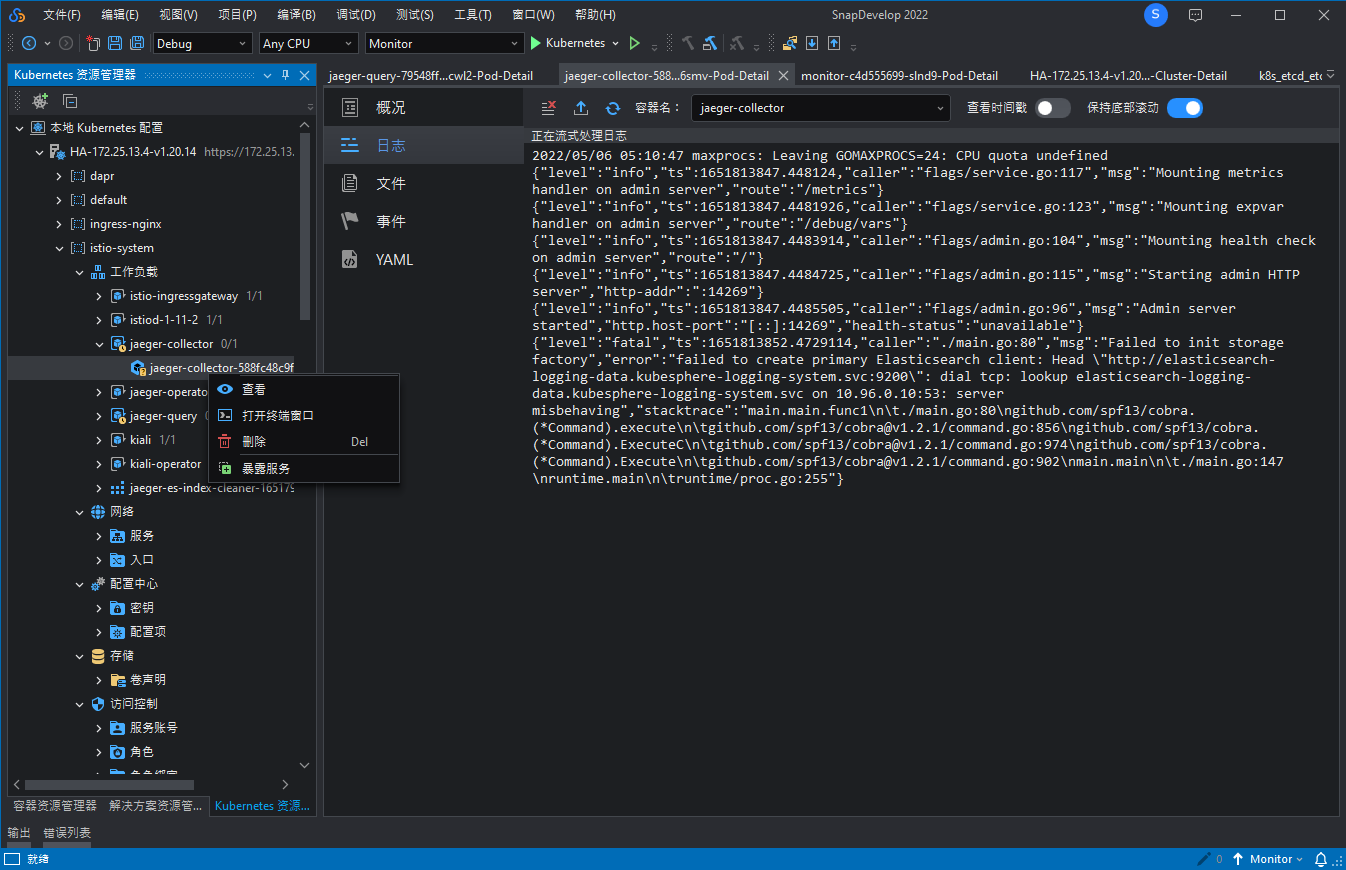The image size is (1346, 870).
Task: Open the SnapDevelop application logo menu
Action: point(17,15)
